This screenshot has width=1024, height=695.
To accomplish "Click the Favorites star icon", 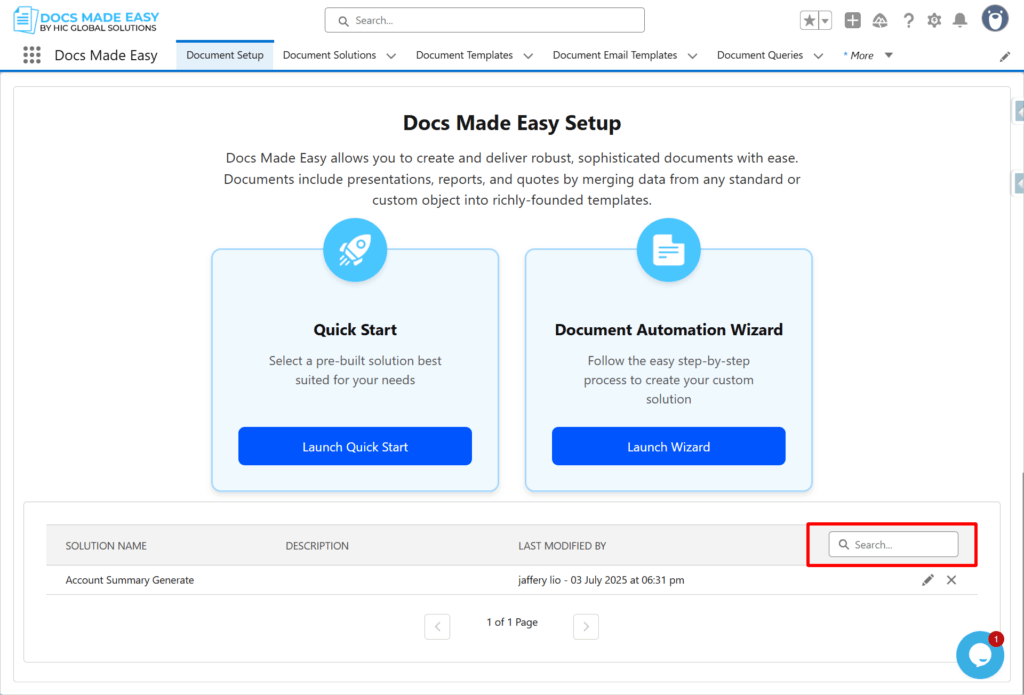I will coord(809,20).
